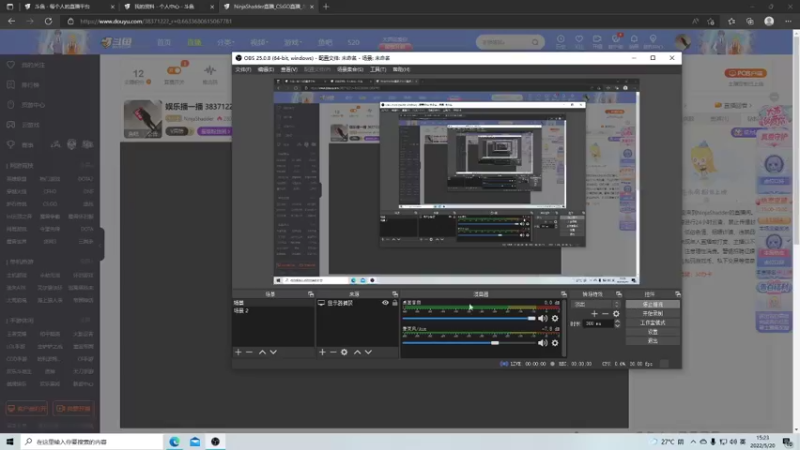Open OBS from Windows taskbar
This screenshot has height=450, width=800.
point(215,442)
